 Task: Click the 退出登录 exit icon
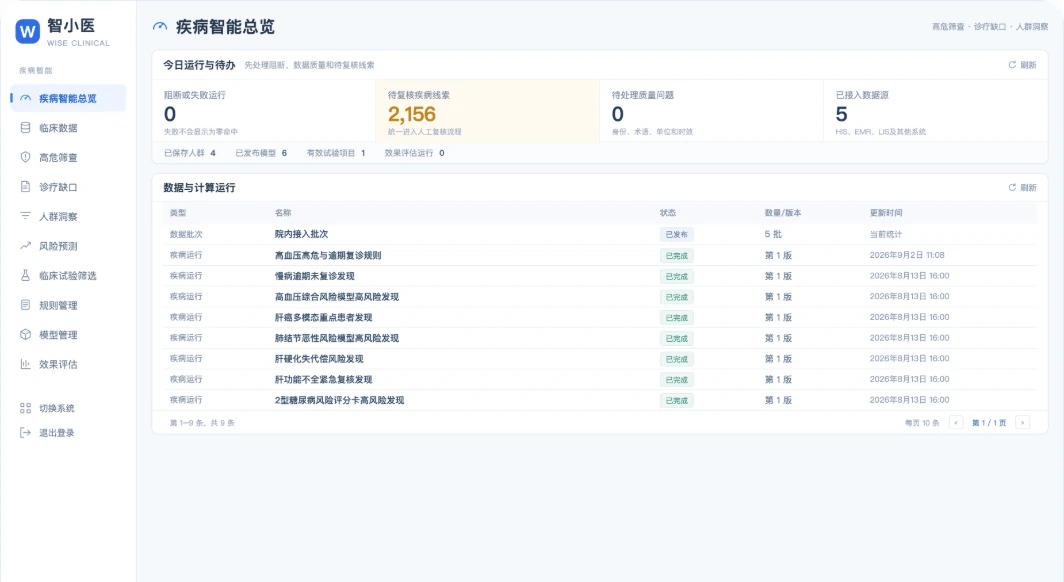pos(25,433)
